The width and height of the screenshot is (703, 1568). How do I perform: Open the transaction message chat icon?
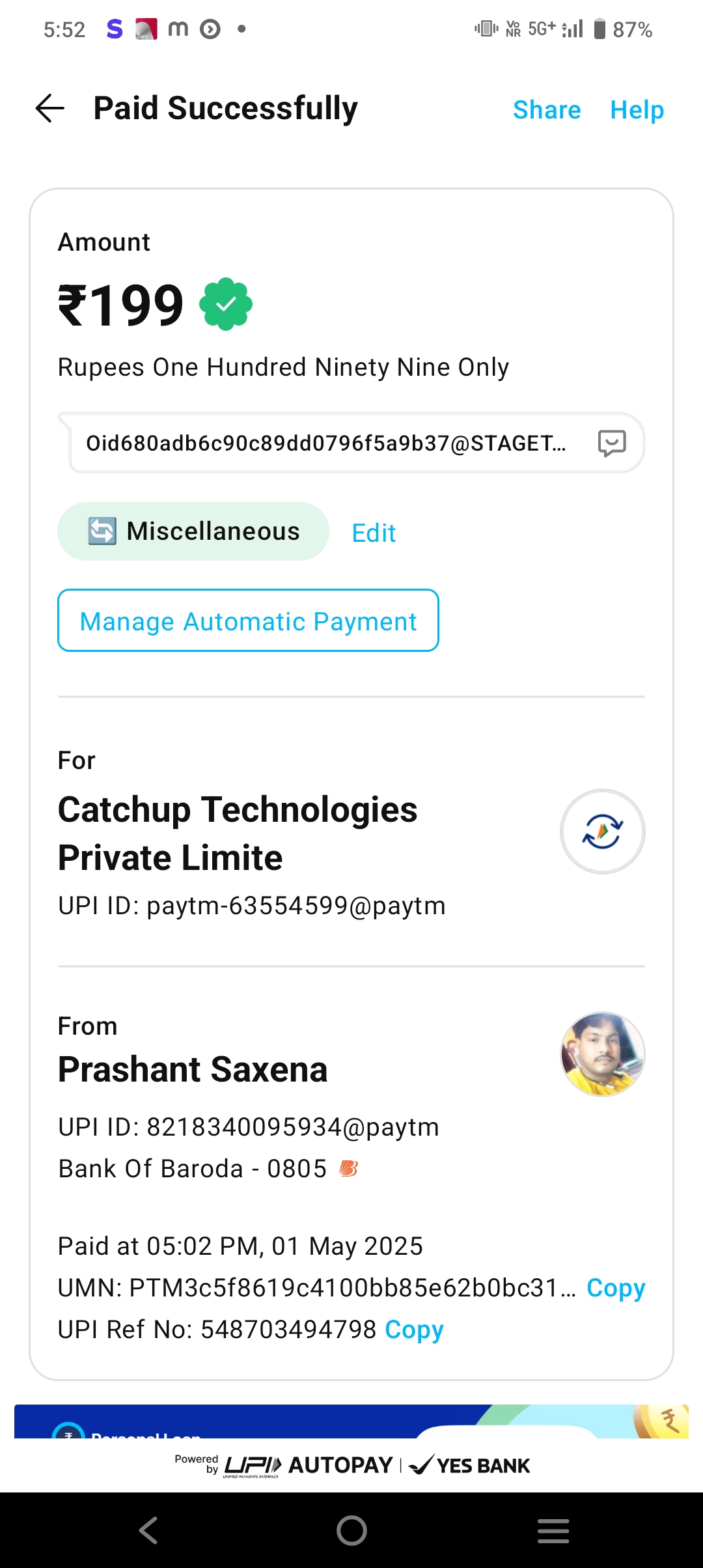[x=612, y=443]
